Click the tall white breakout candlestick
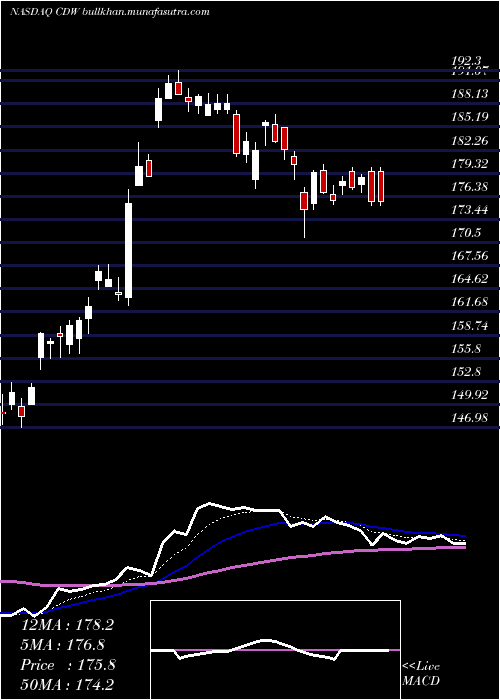This screenshot has width=500, height=700. pyautogui.click(x=129, y=250)
